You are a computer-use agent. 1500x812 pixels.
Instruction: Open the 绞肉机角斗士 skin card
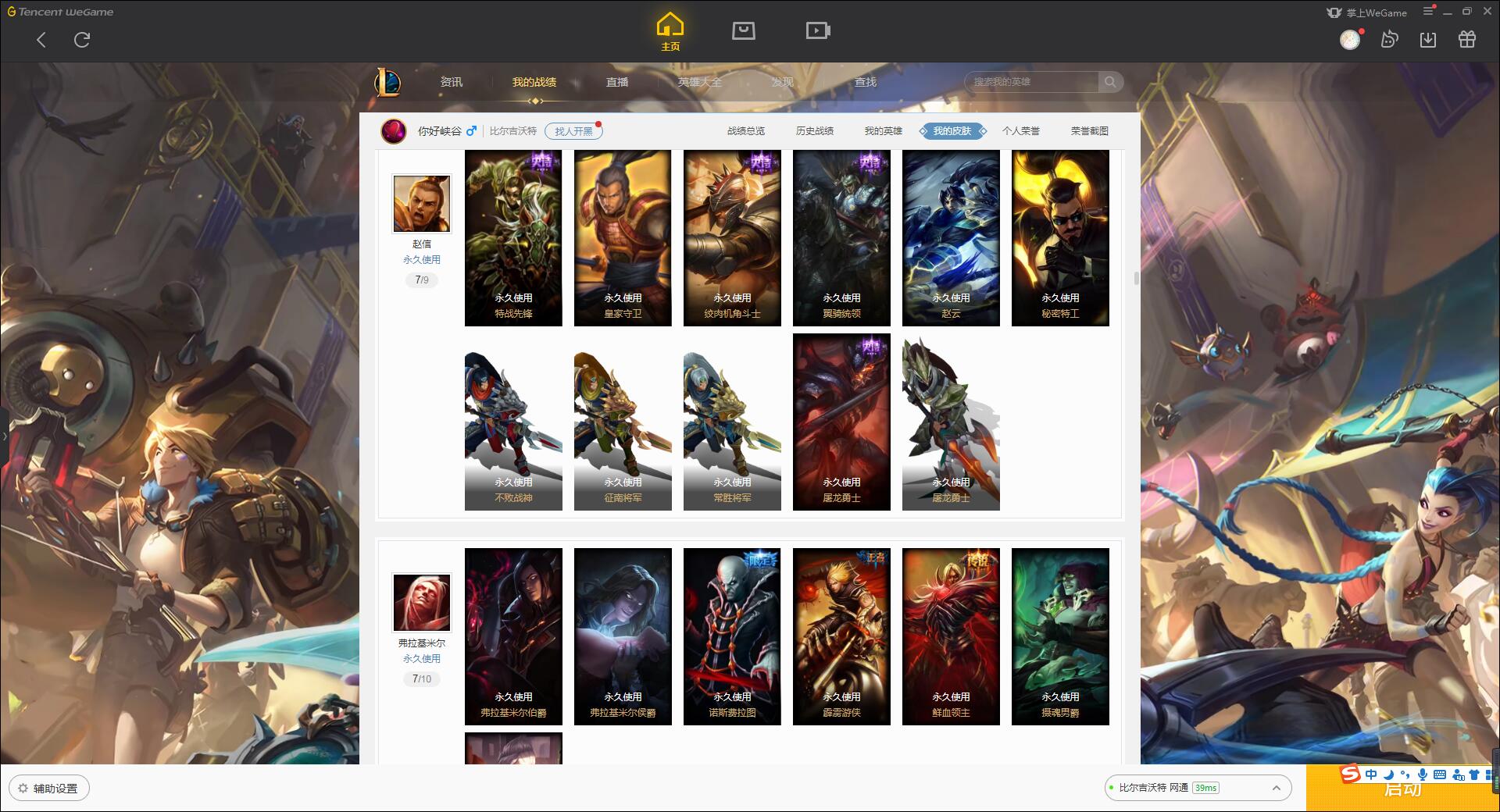point(732,238)
